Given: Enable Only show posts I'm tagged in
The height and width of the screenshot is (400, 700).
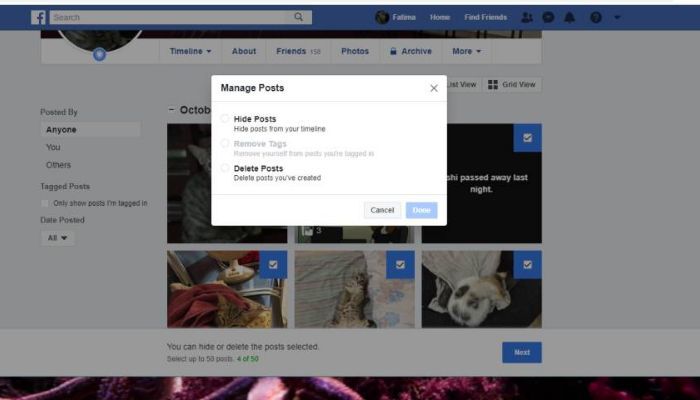Looking at the screenshot, I should (45, 203).
